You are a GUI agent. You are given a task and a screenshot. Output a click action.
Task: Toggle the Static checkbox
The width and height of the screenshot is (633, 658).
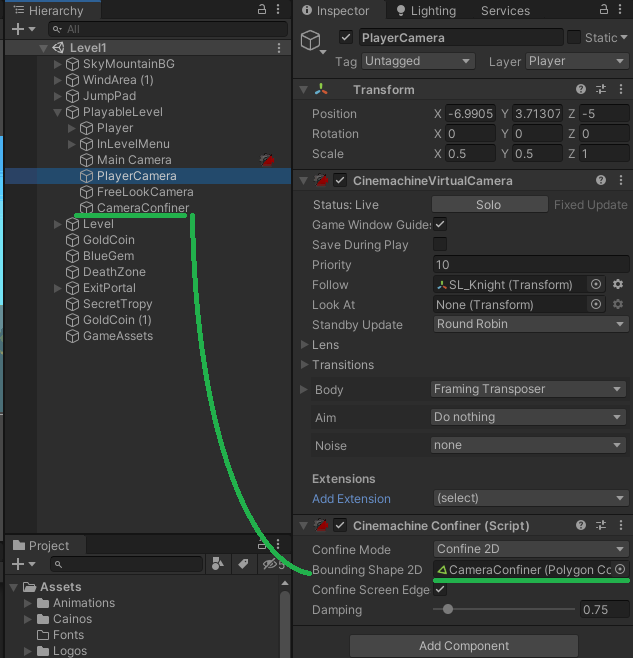[x=574, y=37]
